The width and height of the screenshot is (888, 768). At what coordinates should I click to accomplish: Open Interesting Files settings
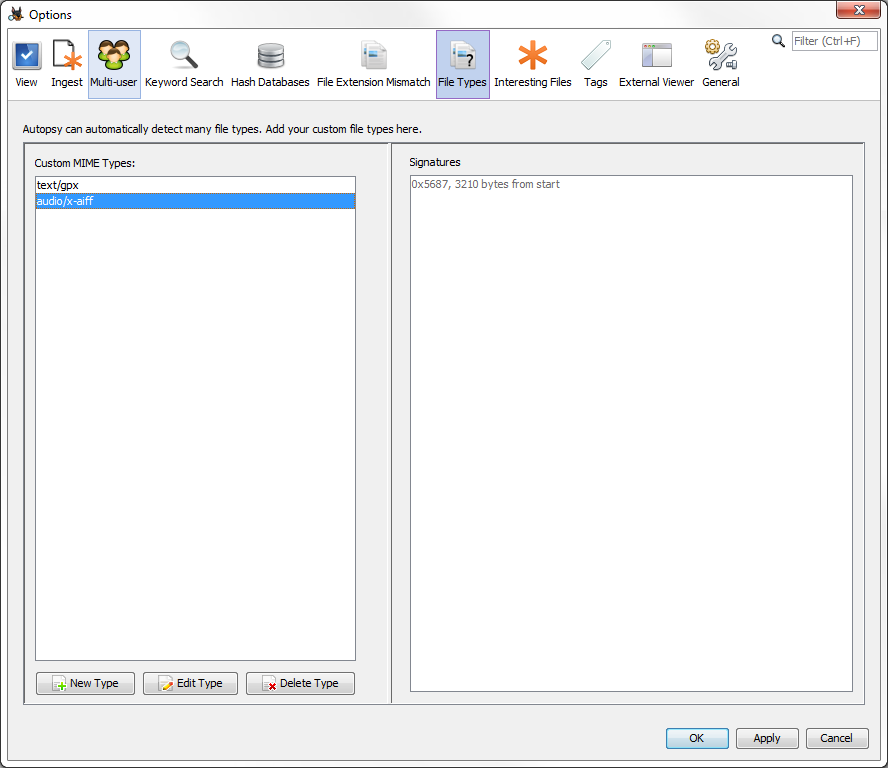(x=532, y=64)
